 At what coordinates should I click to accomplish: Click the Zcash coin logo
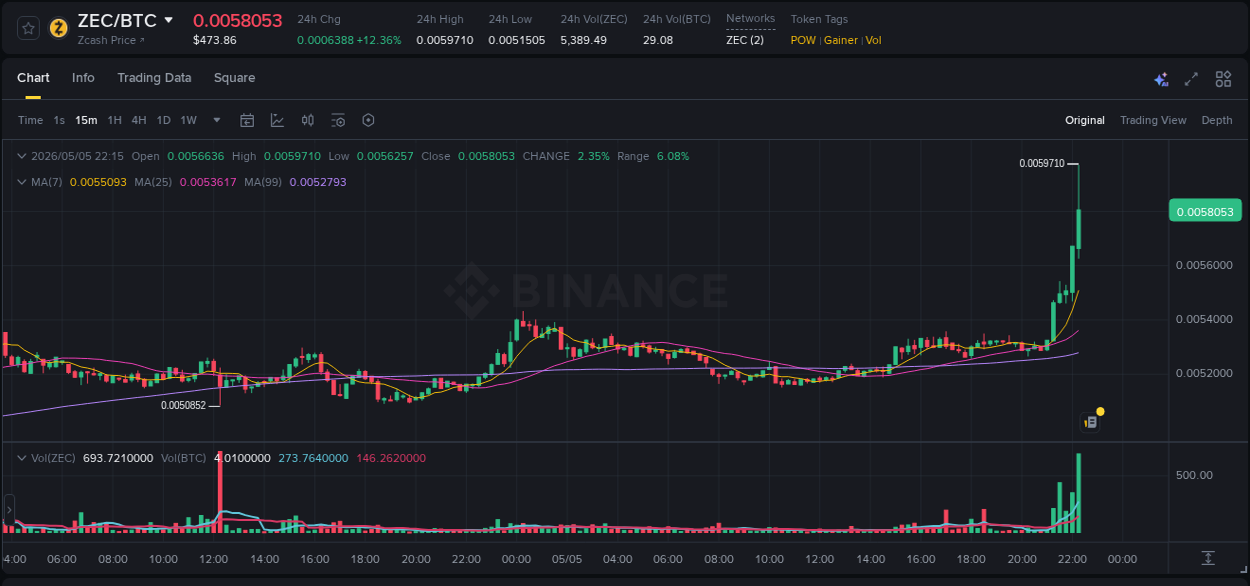pos(59,28)
